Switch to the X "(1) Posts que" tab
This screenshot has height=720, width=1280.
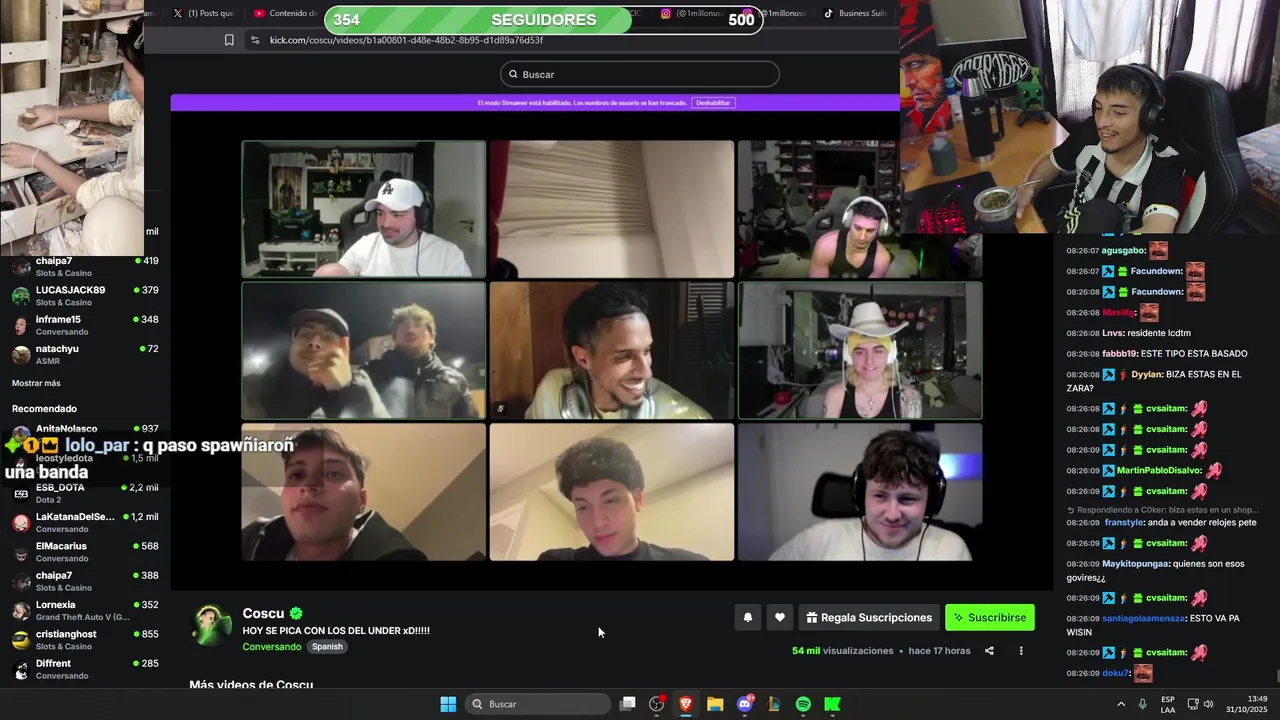tap(203, 13)
